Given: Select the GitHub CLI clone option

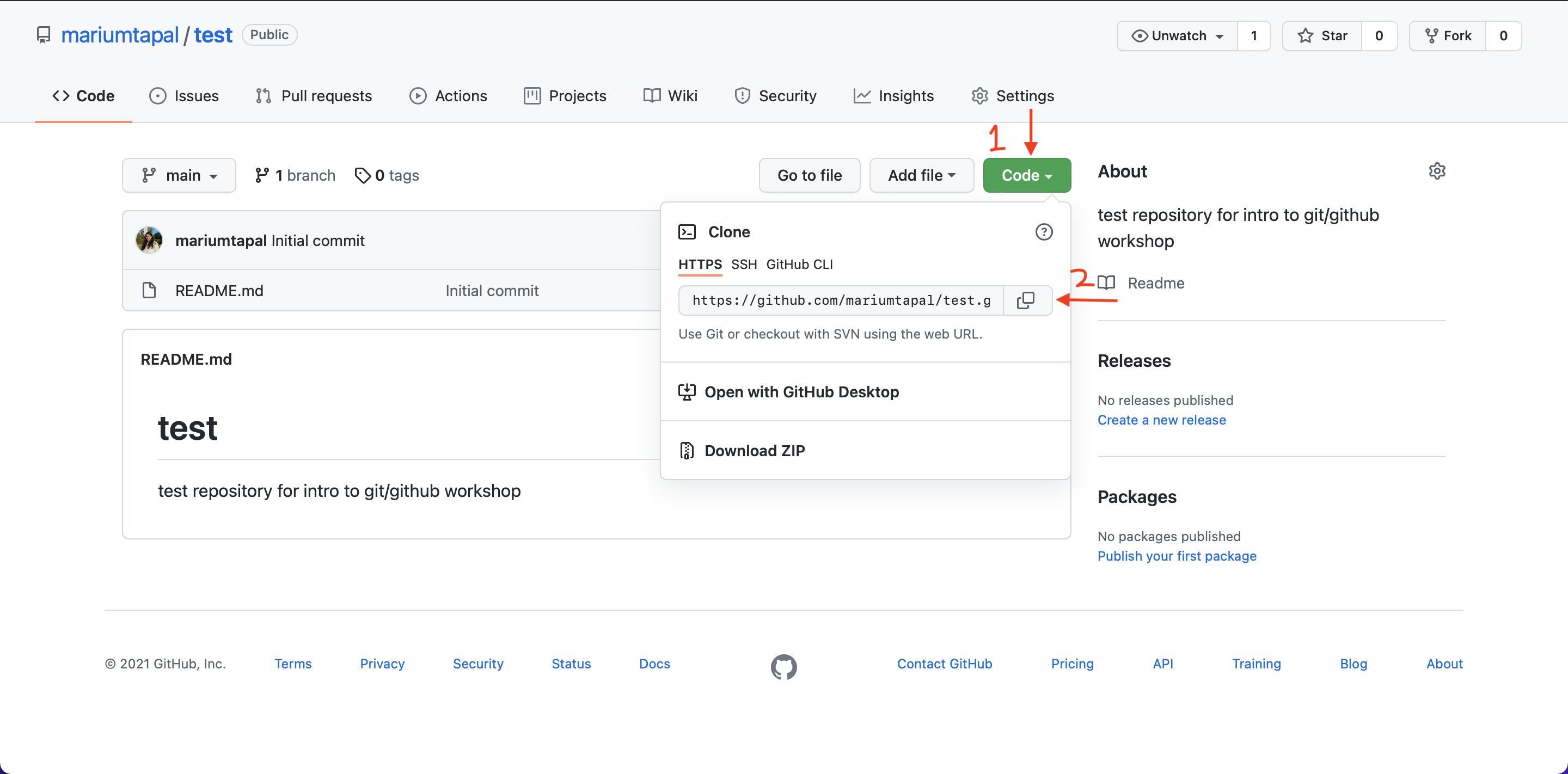Looking at the screenshot, I should [x=799, y=264].
